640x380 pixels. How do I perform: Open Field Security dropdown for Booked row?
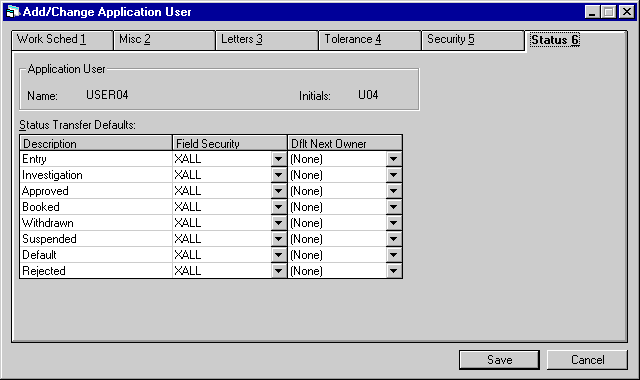pyautogui.click(x=279, y=207)
